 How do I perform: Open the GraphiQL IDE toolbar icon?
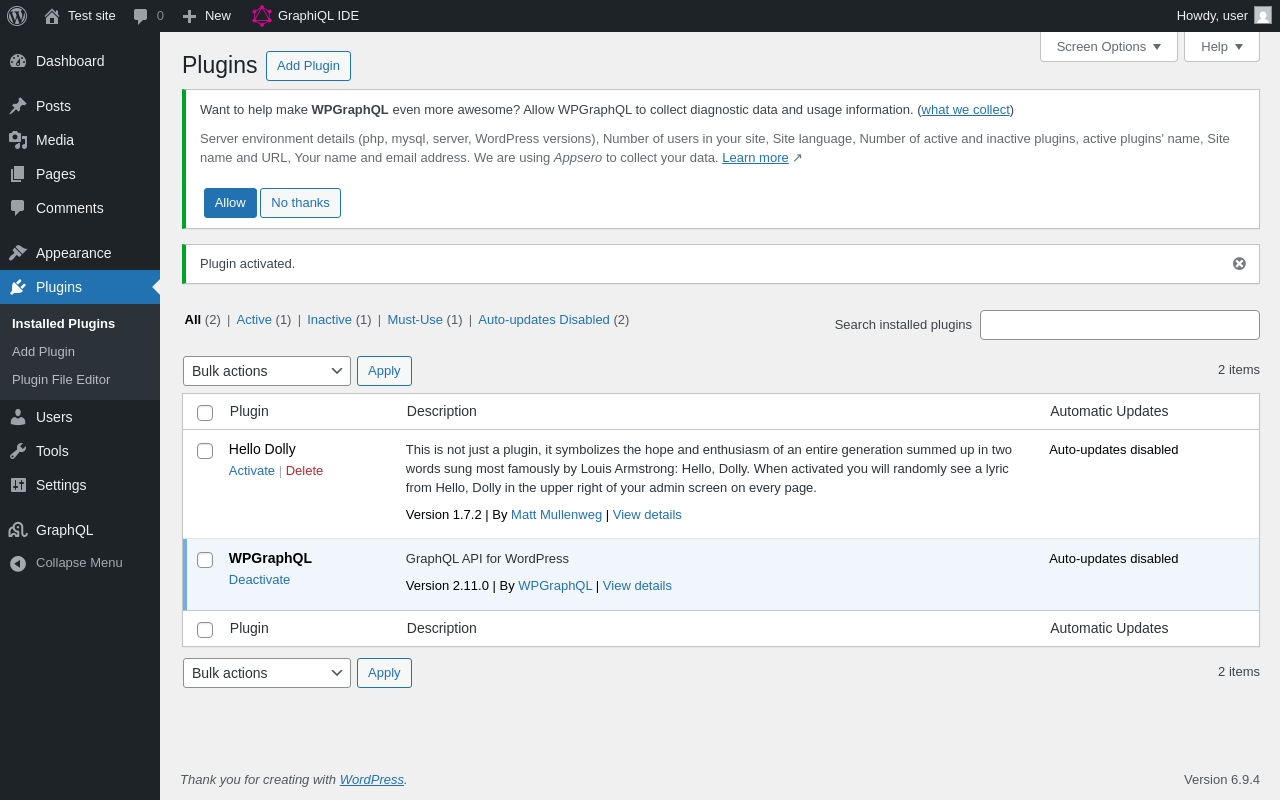click(262, 16)
